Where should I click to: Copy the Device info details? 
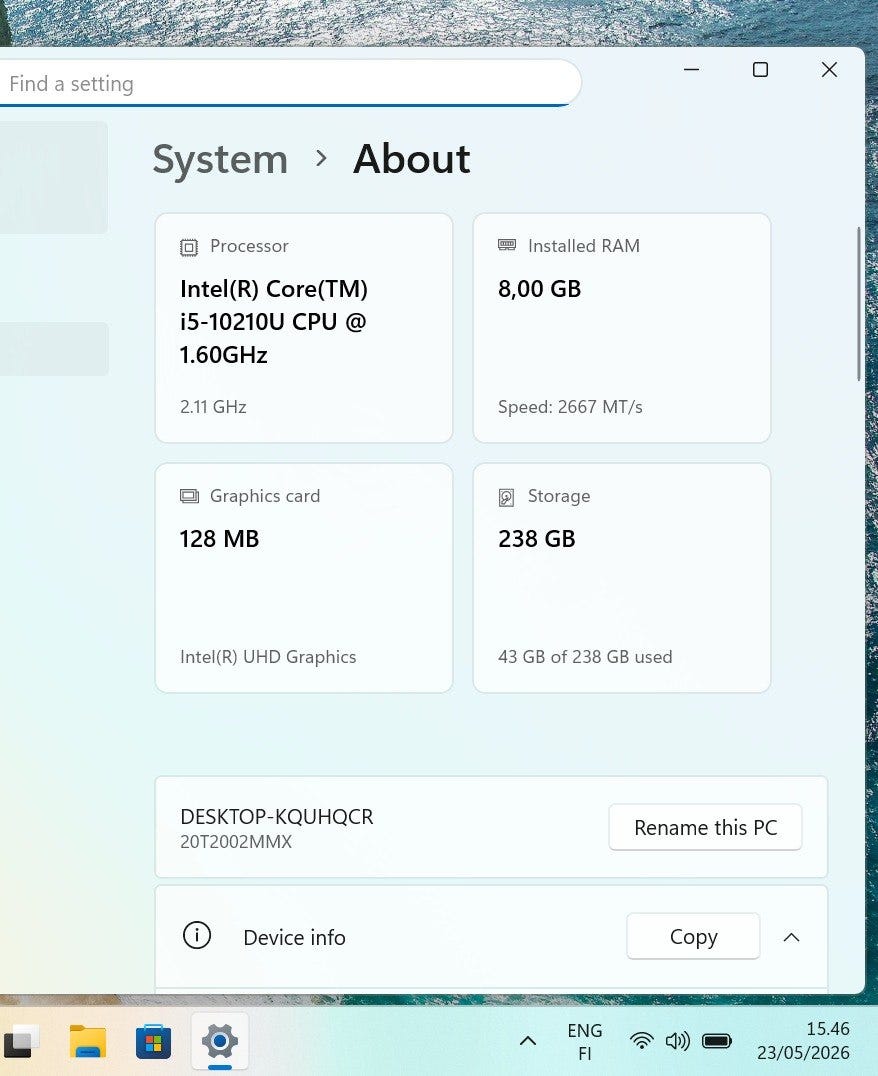693,937
